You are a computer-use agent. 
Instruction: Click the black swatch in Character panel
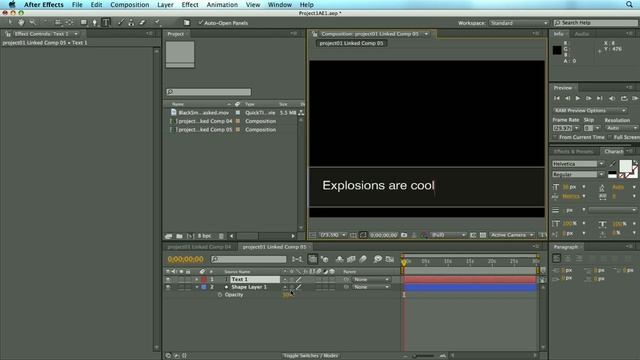click(x=612, y=173)
